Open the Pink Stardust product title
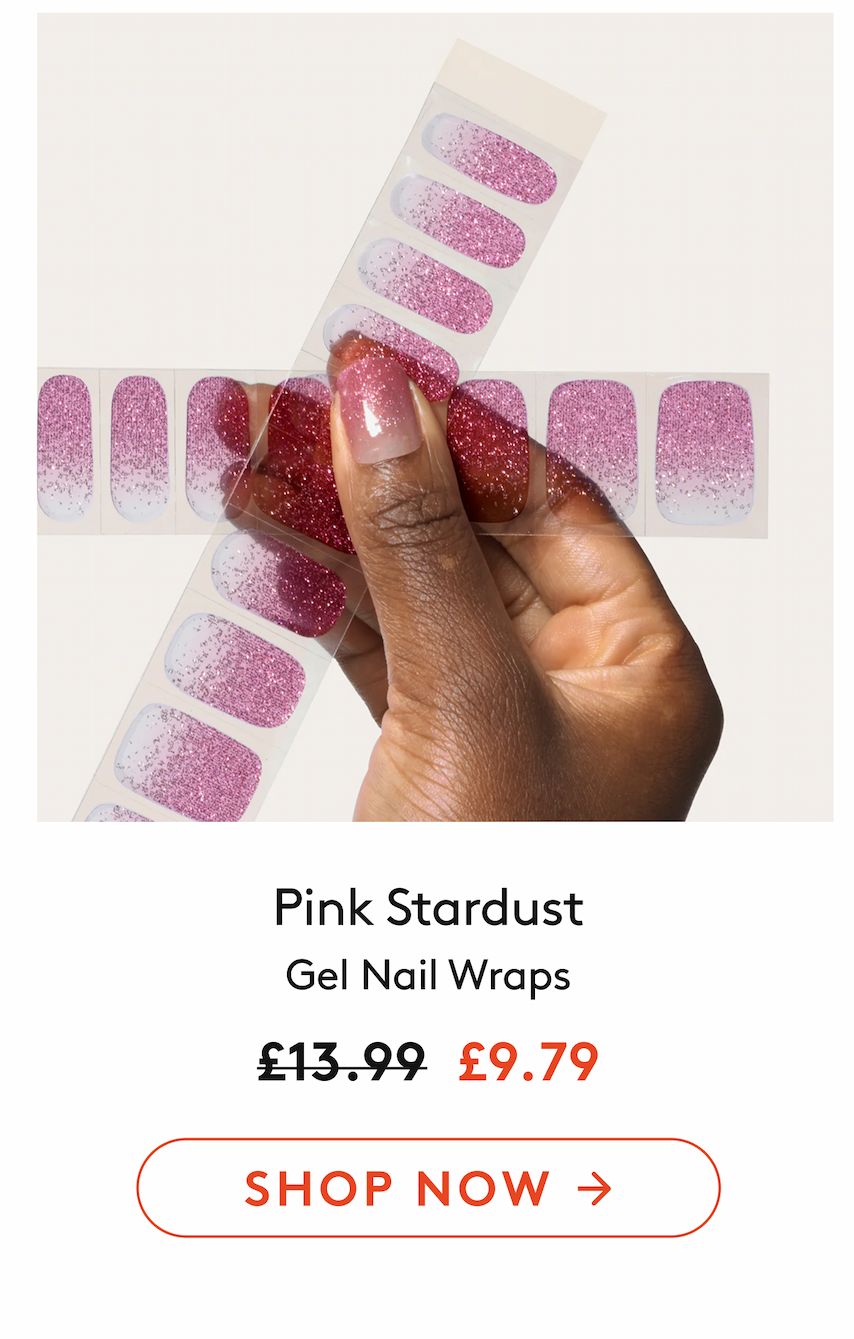 pos(428,908)
